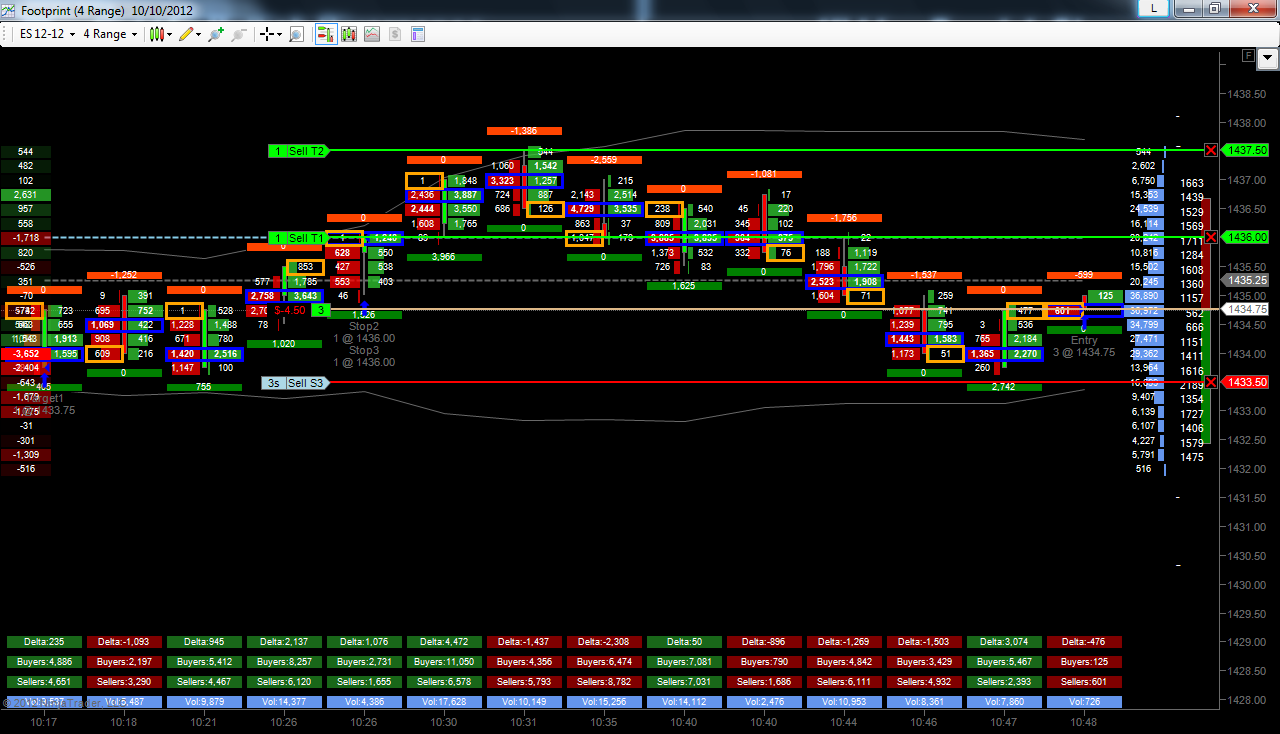Click the Delta:235 cell
The height and width of the screenshot is (734, 1280).
coord(44,642)
